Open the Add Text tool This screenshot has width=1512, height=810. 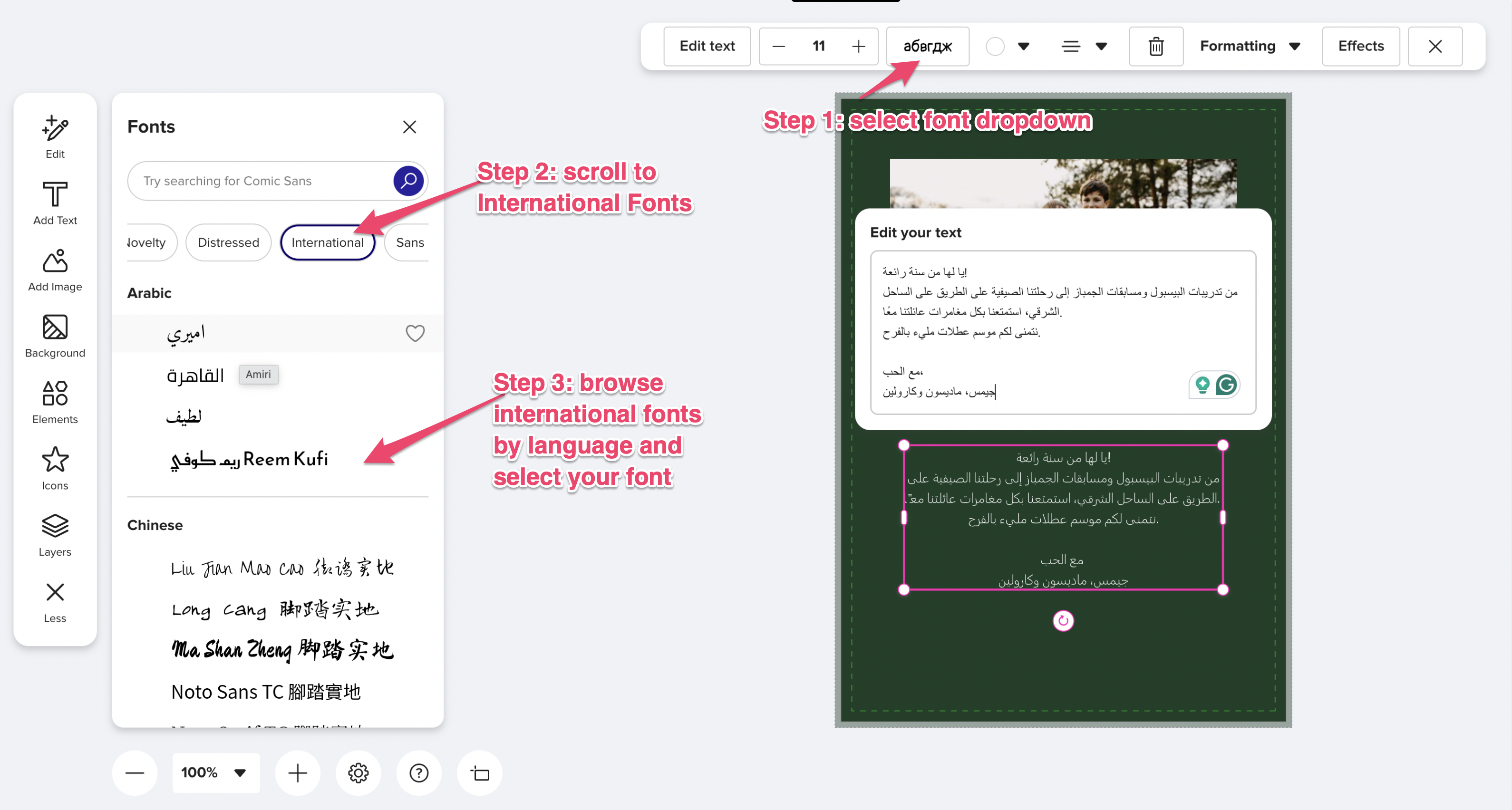(55, 202)
